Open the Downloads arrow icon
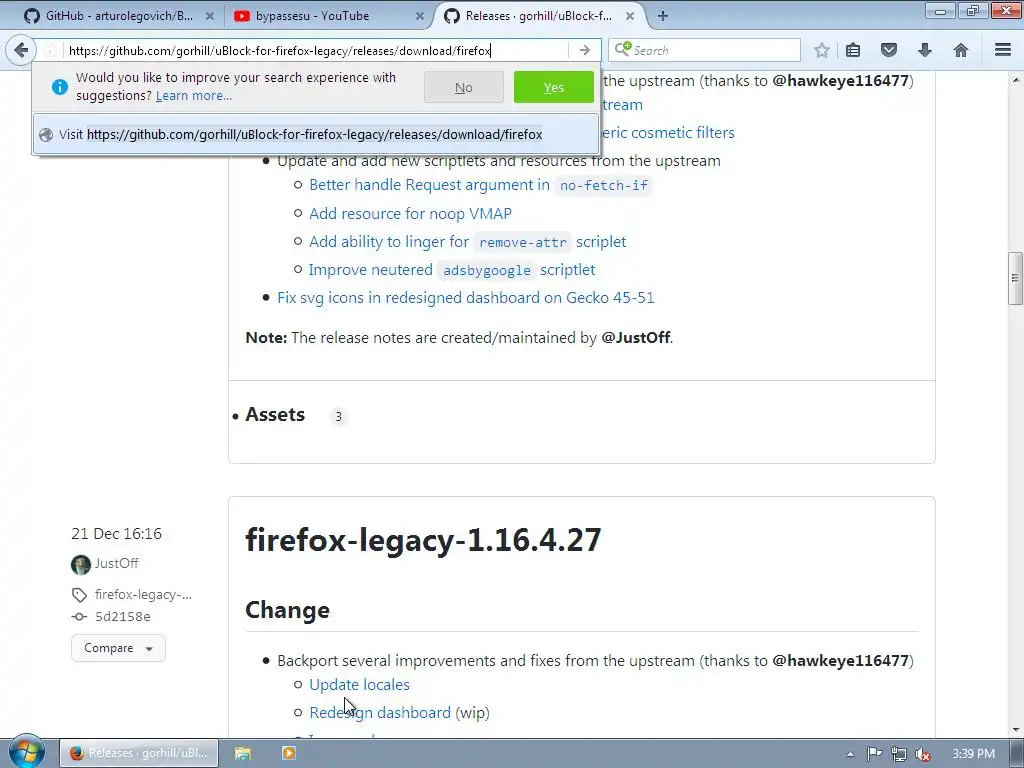Image resolution: width=1024 pixels, height=768 pixels. tap(925, 50)
